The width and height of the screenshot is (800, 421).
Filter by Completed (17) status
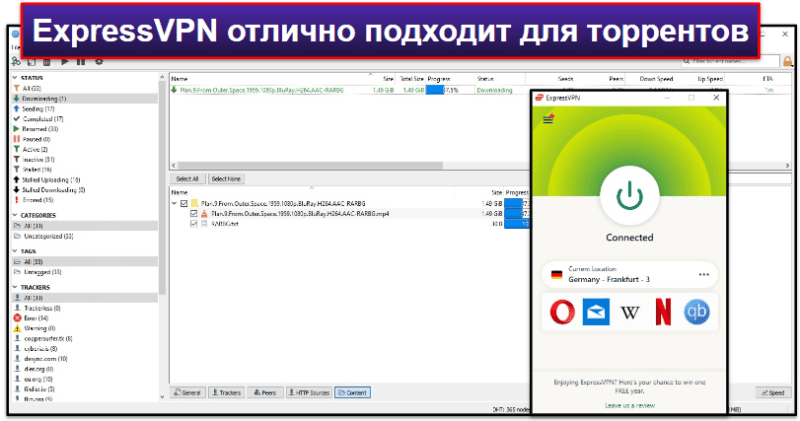(84, 119)
